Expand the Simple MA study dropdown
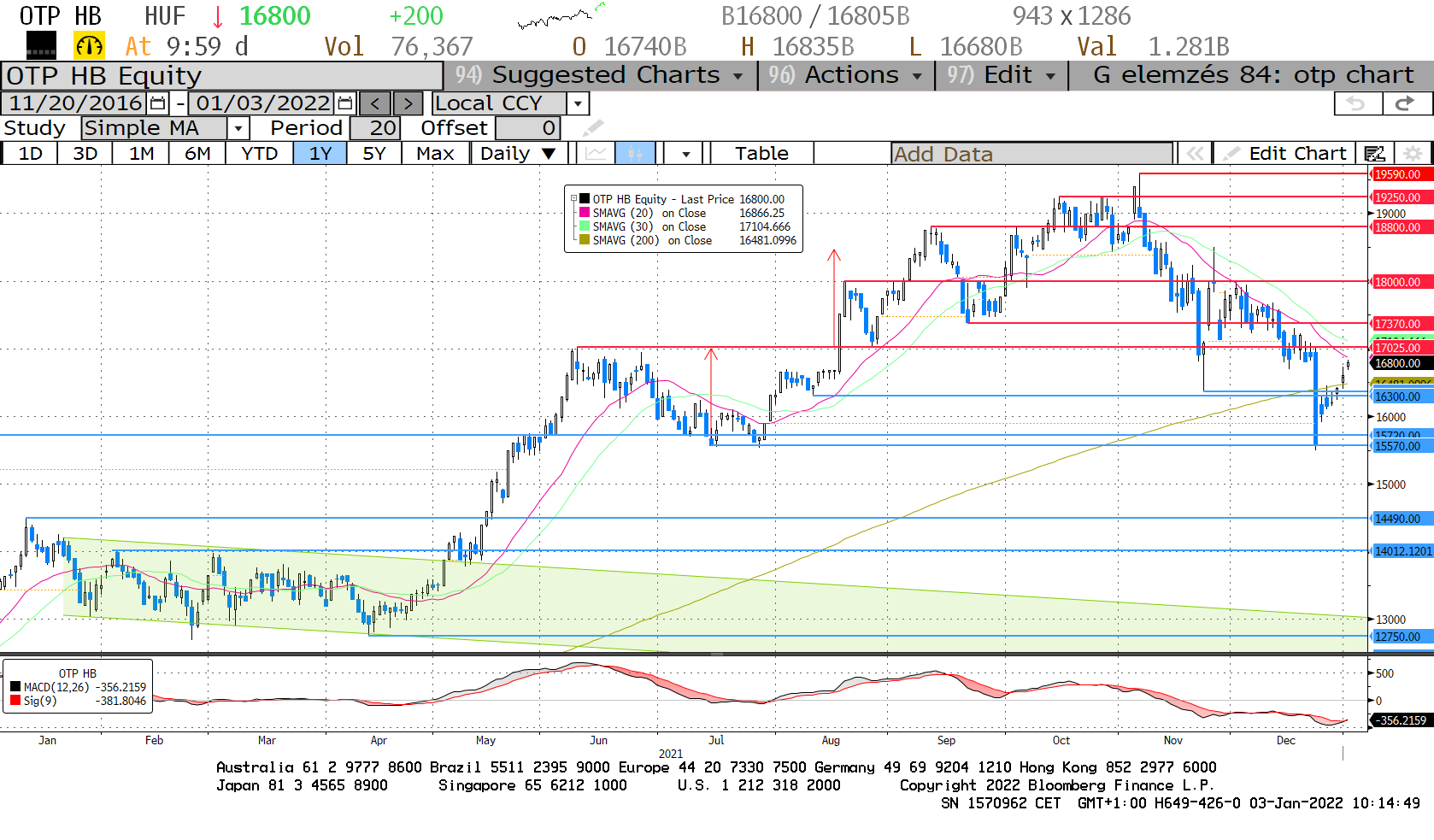Viewport: 1434px width, 840px height. click(238, 128)
